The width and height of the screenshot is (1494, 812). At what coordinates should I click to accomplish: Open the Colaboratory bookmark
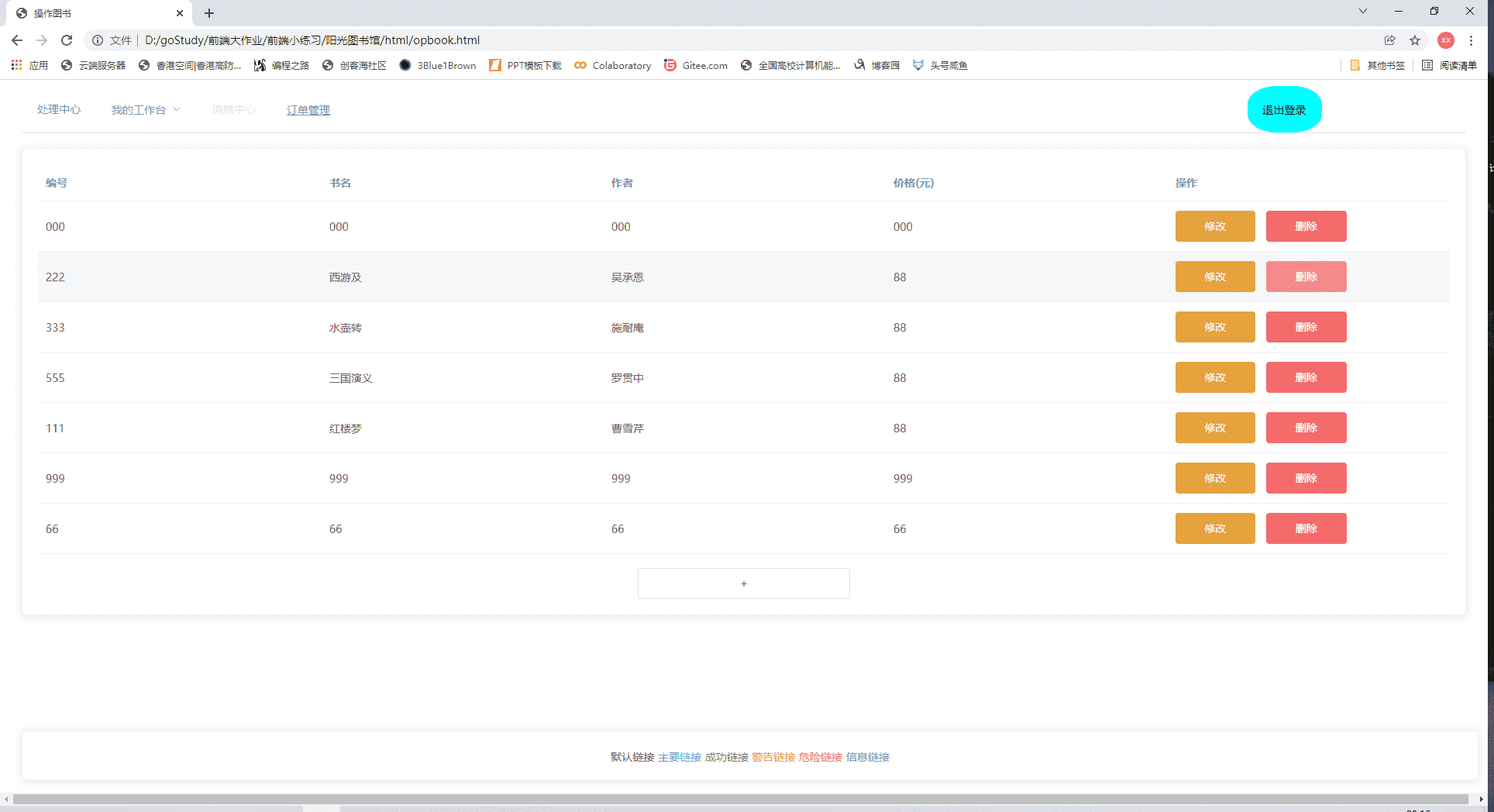[612, 65]
